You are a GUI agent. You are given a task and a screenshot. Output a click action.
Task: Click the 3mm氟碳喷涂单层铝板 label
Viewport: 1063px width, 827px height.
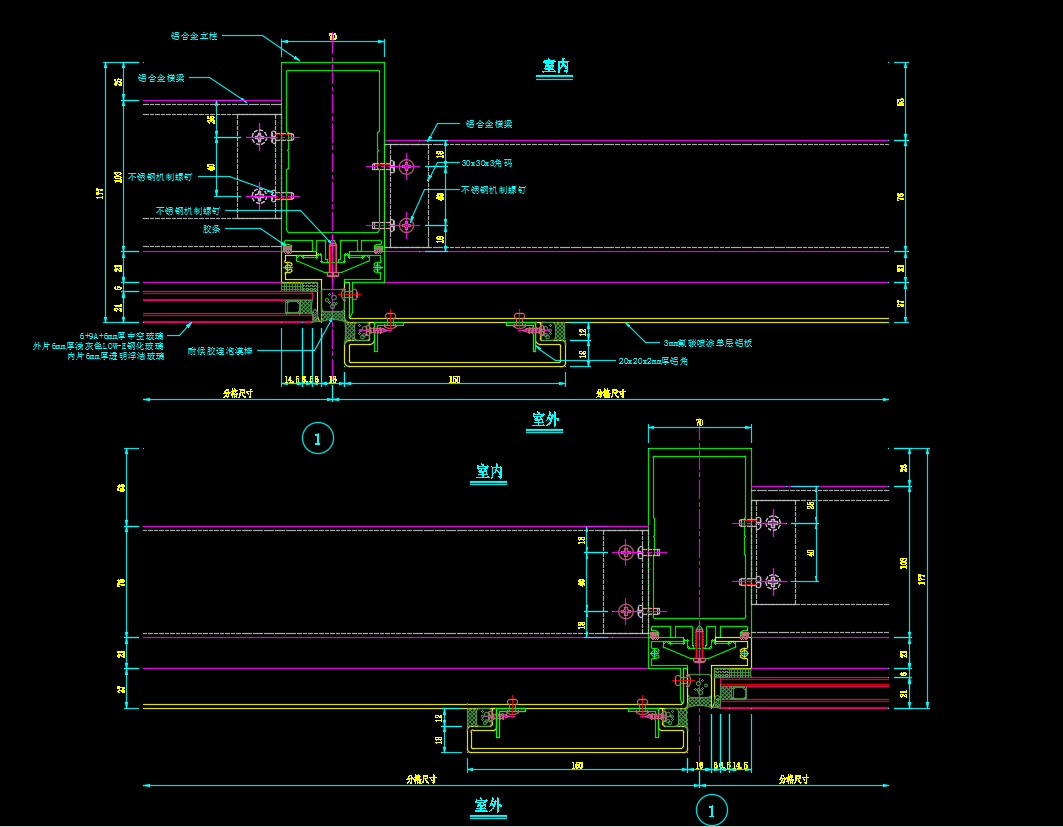pyautogui.click(x=707, y=343)
